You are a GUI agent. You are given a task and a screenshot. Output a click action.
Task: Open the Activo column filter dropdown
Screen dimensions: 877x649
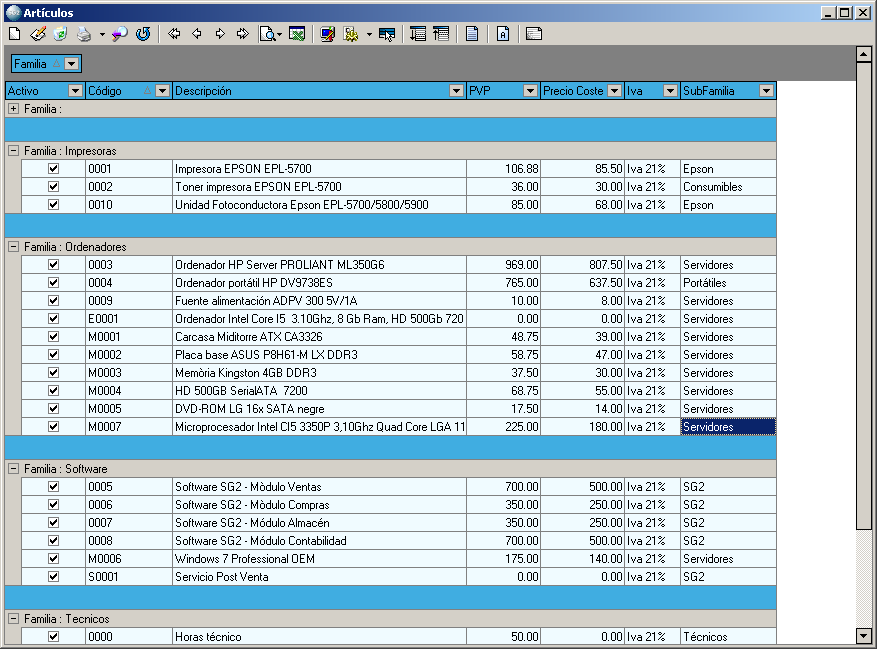coord(76,91)
